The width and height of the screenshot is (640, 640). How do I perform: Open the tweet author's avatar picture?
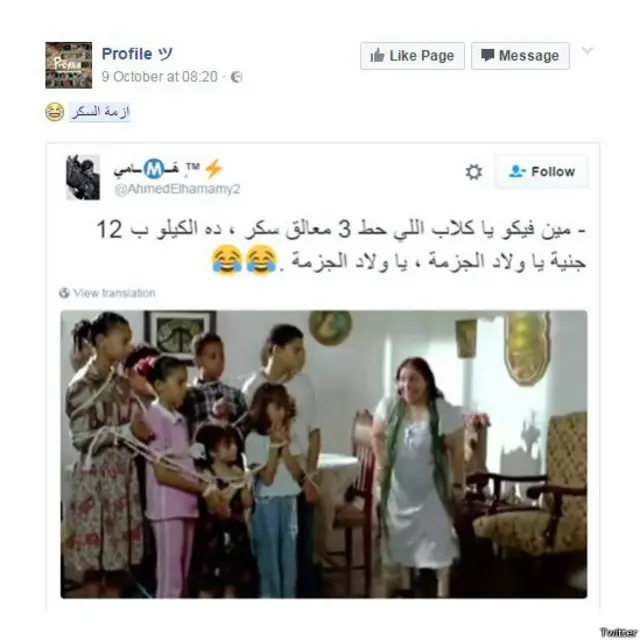click(x=83, y=177)
